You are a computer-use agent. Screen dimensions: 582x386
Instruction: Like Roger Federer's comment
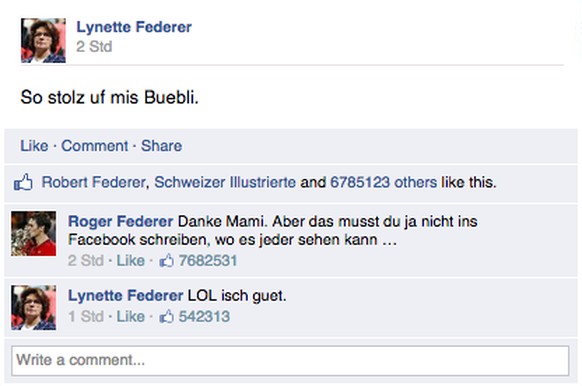coord(131,261)
